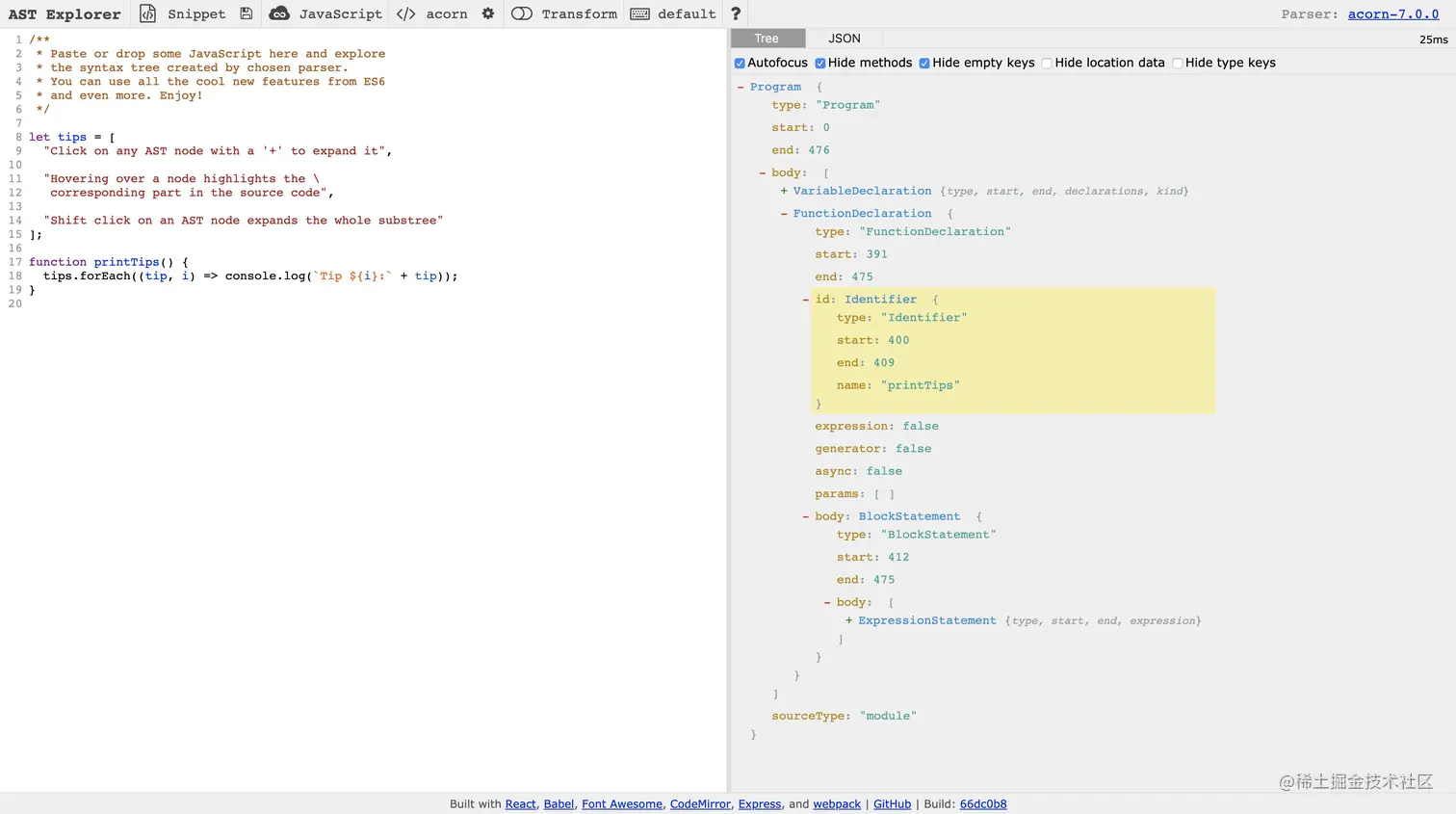Toggle the Hide methods checkbox
The image size is (1456, 814).
[x=820, y=64]
